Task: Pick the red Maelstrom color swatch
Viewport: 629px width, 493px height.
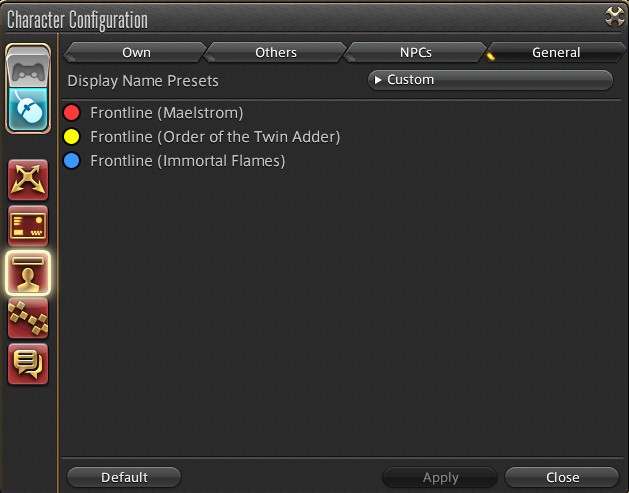Action: tap(72, 113)
